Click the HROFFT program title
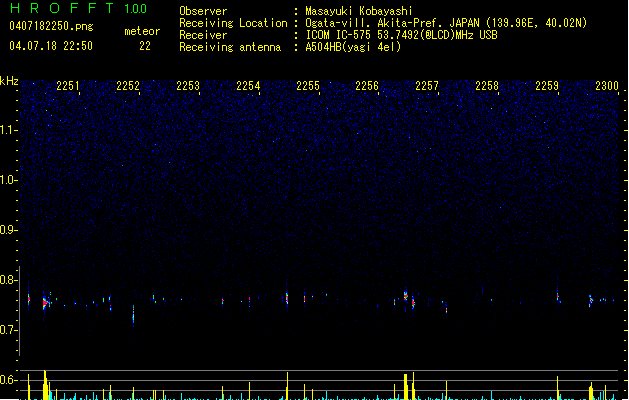Viewport: 629px width, 400px height. [62, 8]
